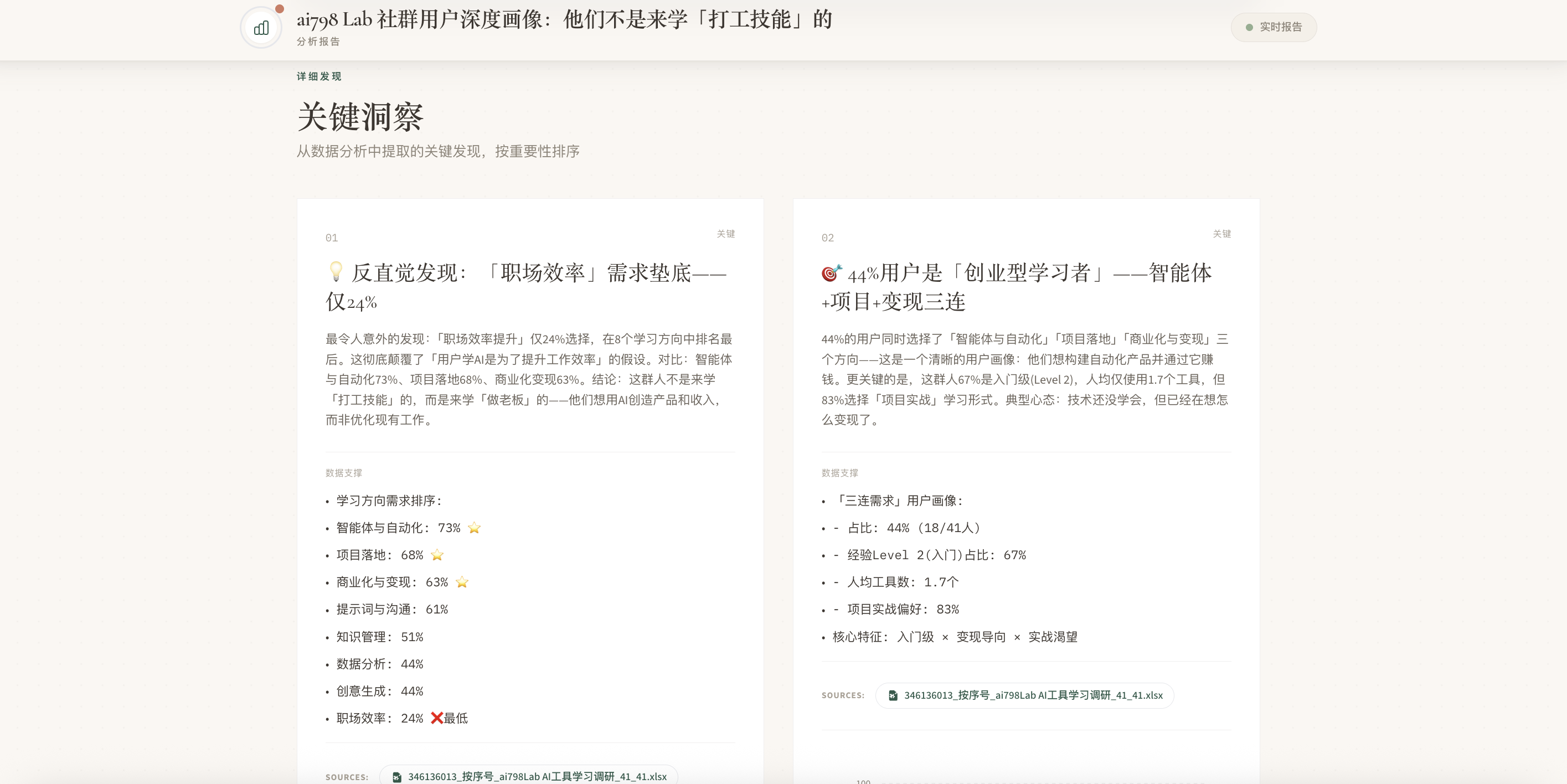Click 创意生成: 44% list item

click(380, 691)
